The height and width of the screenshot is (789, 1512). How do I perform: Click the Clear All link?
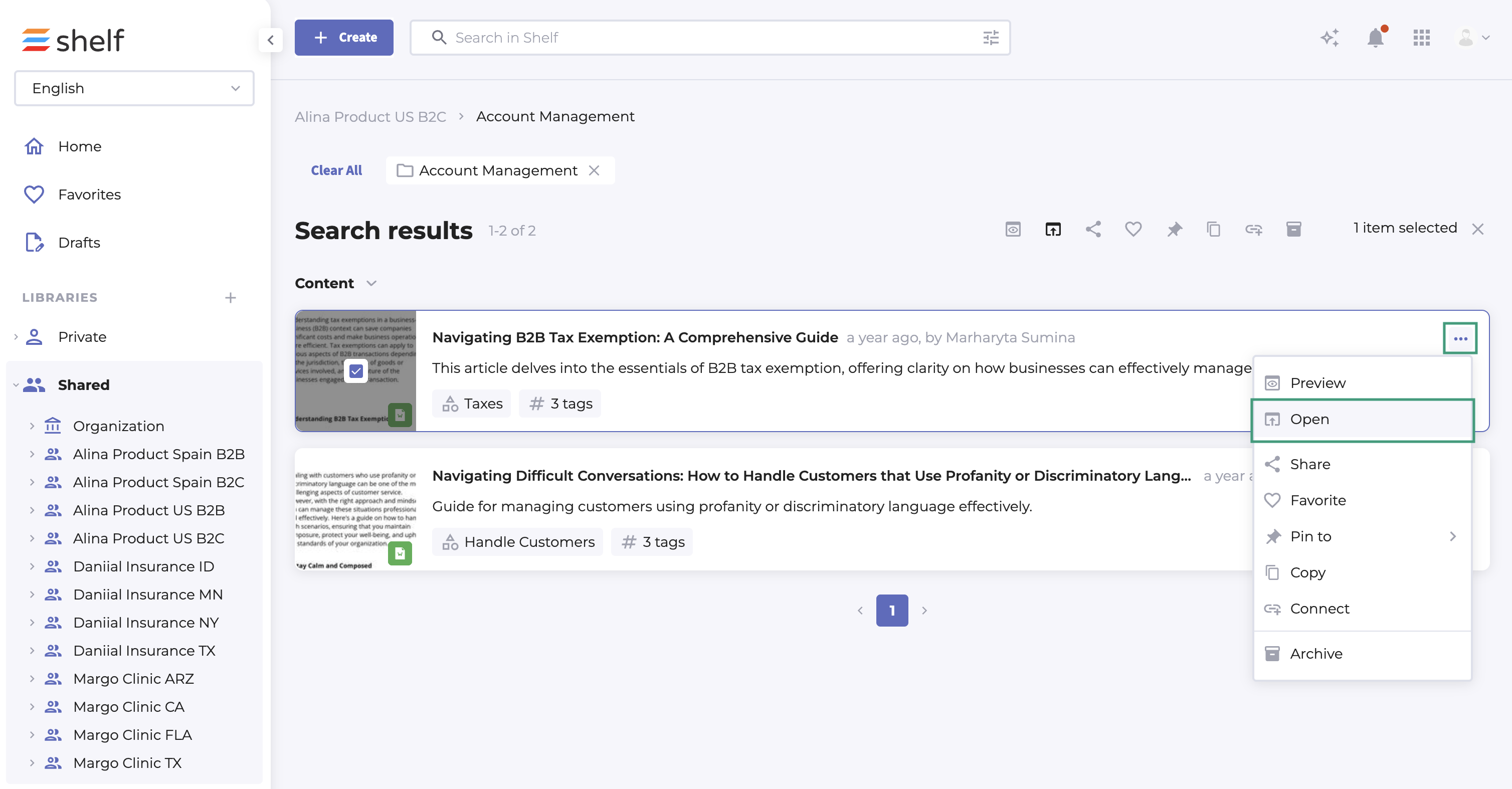point(336,170)
